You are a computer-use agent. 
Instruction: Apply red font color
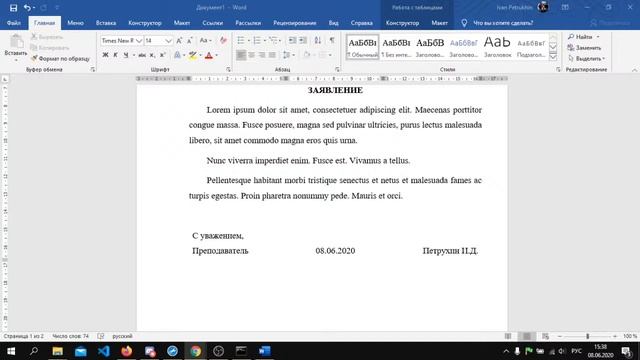(x=209, y=55)
